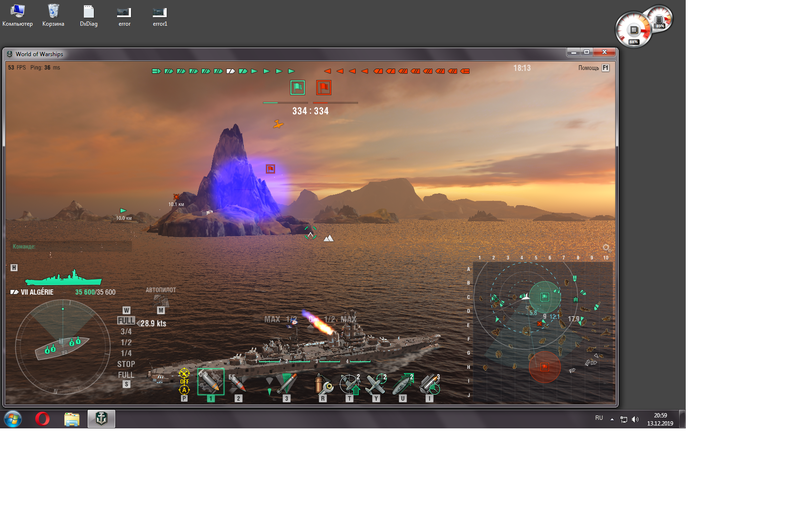Click the red enemy base on minimap
The width and height of the screenshot is (800, 515).
click(543, 365)
